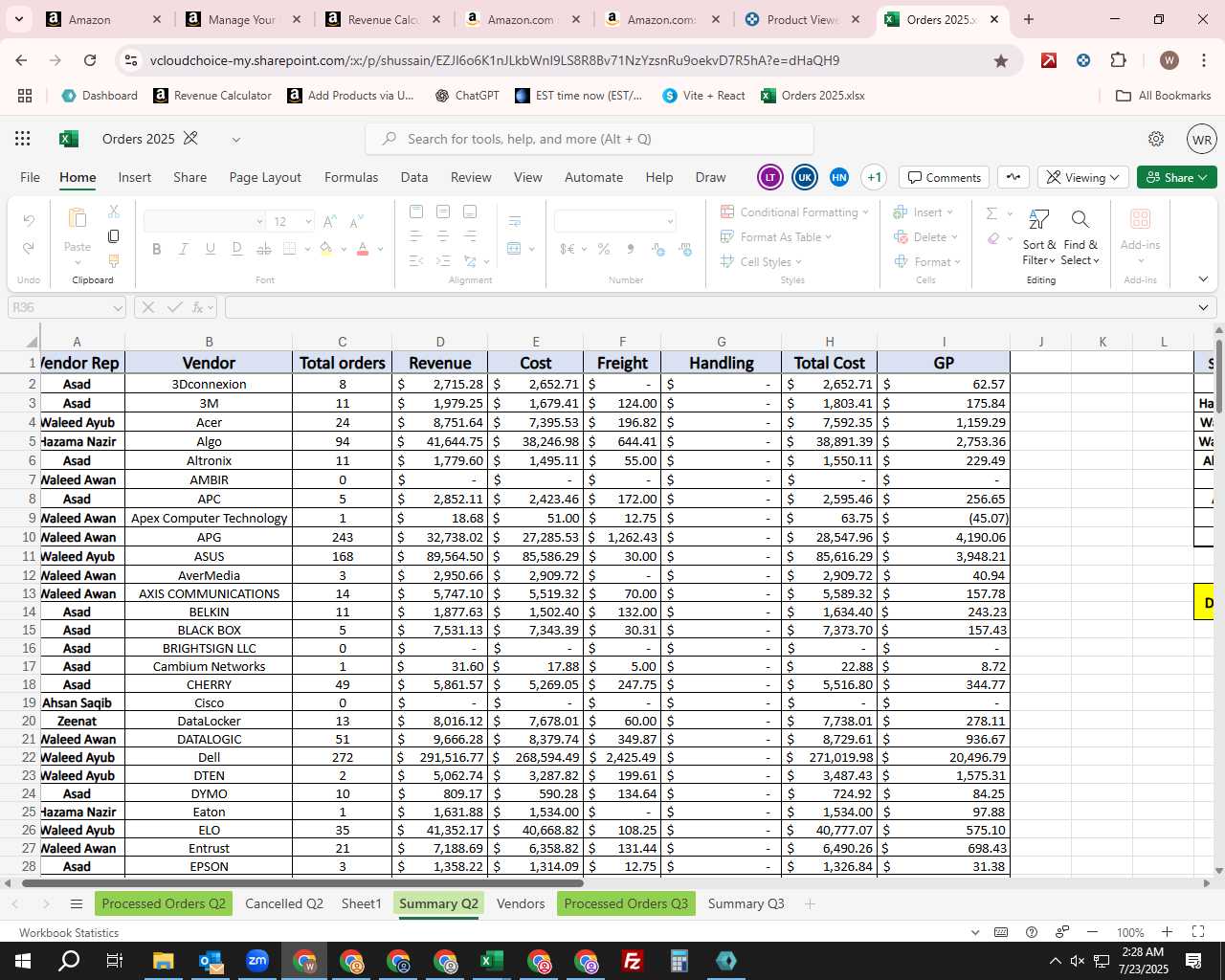Click the browser address bar URL
This screenshot has height=980, width=1225.
click(x=495, y=60)
